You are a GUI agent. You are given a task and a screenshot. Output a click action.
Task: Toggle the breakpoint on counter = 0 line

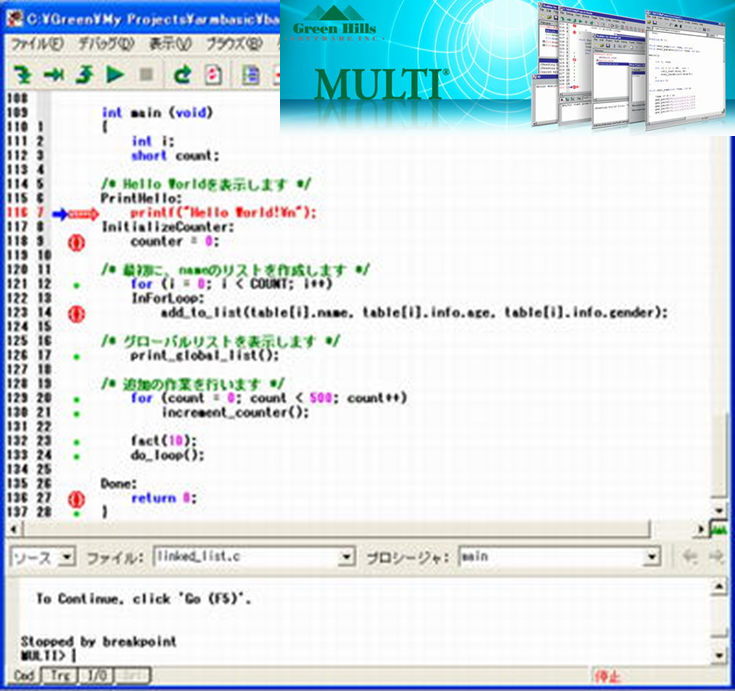pos(76,242)
